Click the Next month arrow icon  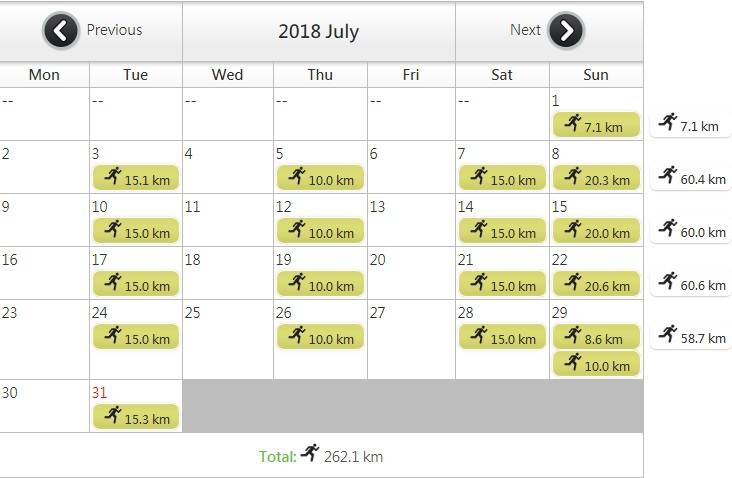pyautogui.click(x=566, y=30)
